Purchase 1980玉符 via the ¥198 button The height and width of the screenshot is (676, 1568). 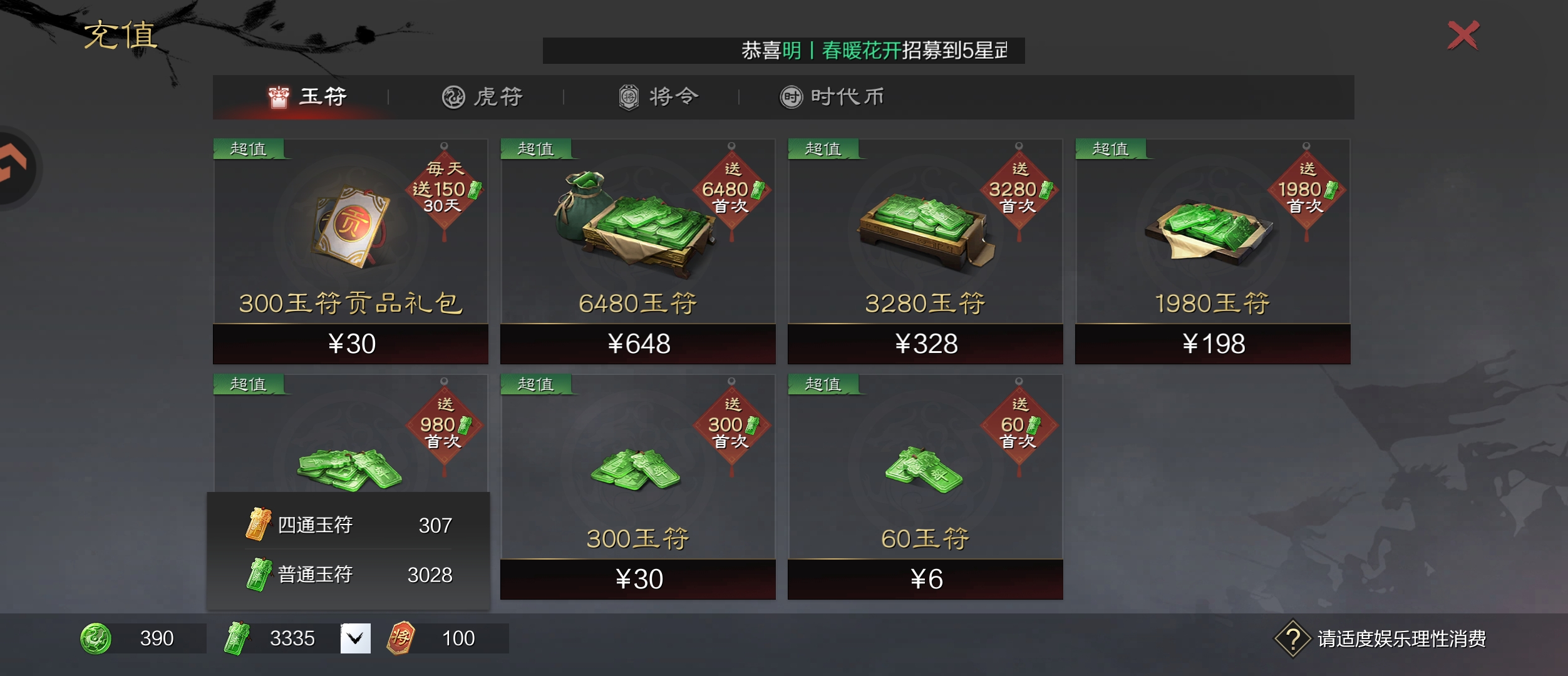coord(1213,344)
